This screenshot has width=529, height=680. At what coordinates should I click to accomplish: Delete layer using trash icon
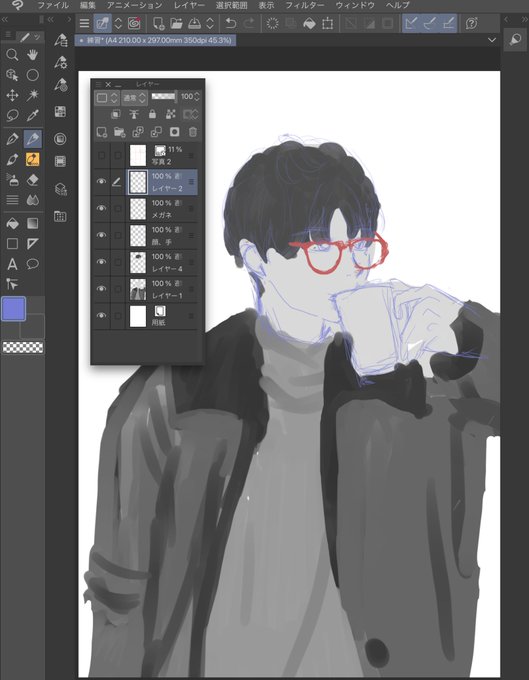tap(193, 131)
